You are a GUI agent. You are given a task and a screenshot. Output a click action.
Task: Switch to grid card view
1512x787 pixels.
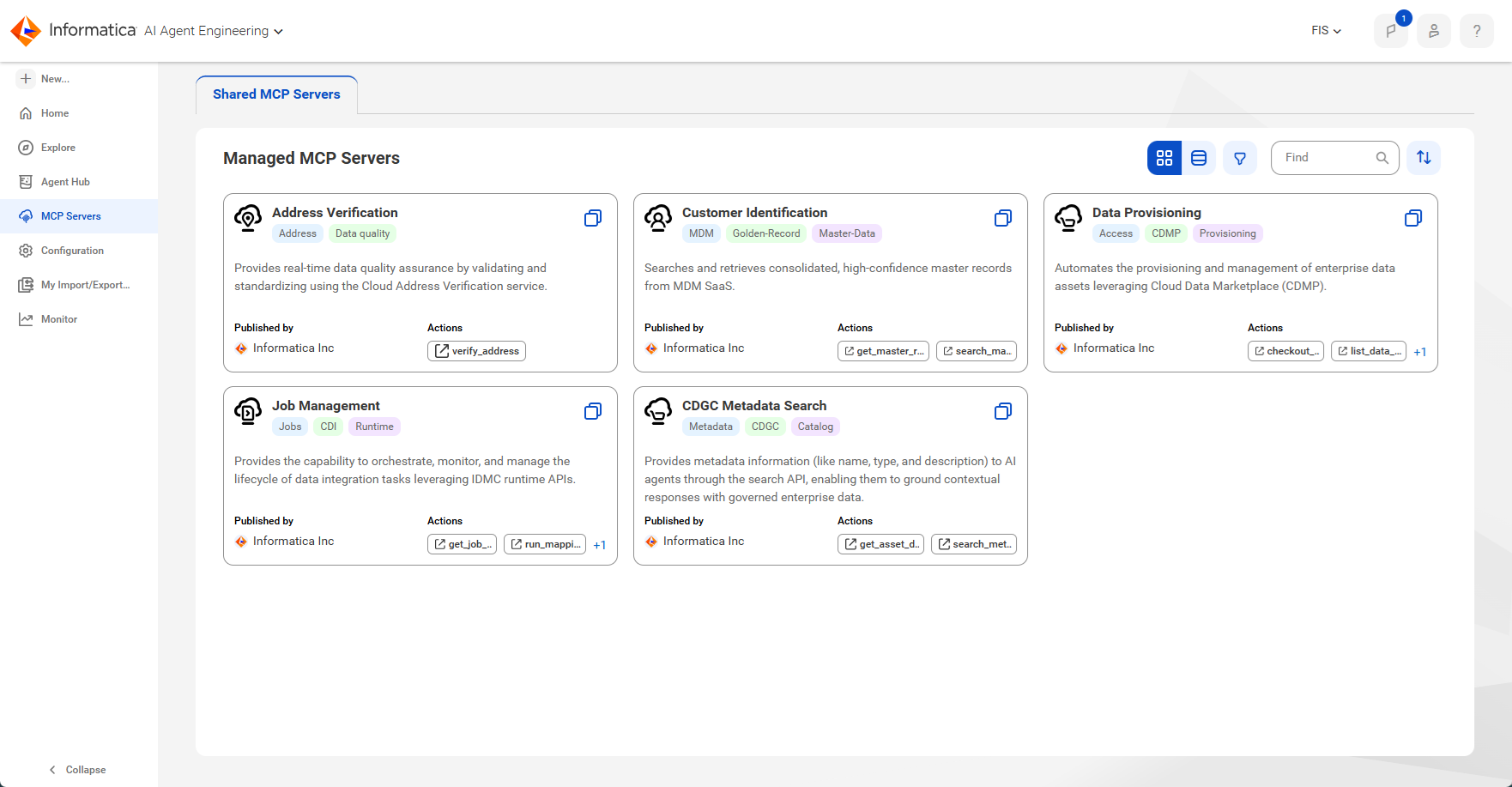click(x=1164, y=158)
